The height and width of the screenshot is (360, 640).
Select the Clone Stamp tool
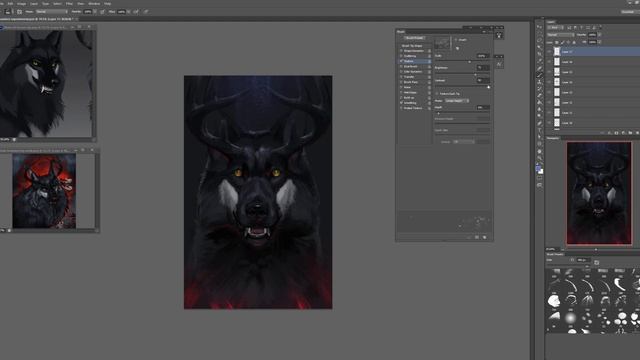[x=540, y=82]
